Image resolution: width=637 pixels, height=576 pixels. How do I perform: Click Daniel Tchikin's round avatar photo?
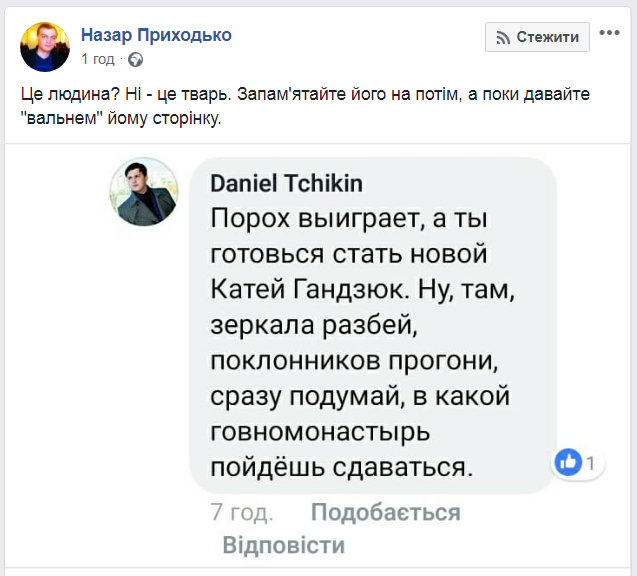pyautogui.click(x=143, y=191)
